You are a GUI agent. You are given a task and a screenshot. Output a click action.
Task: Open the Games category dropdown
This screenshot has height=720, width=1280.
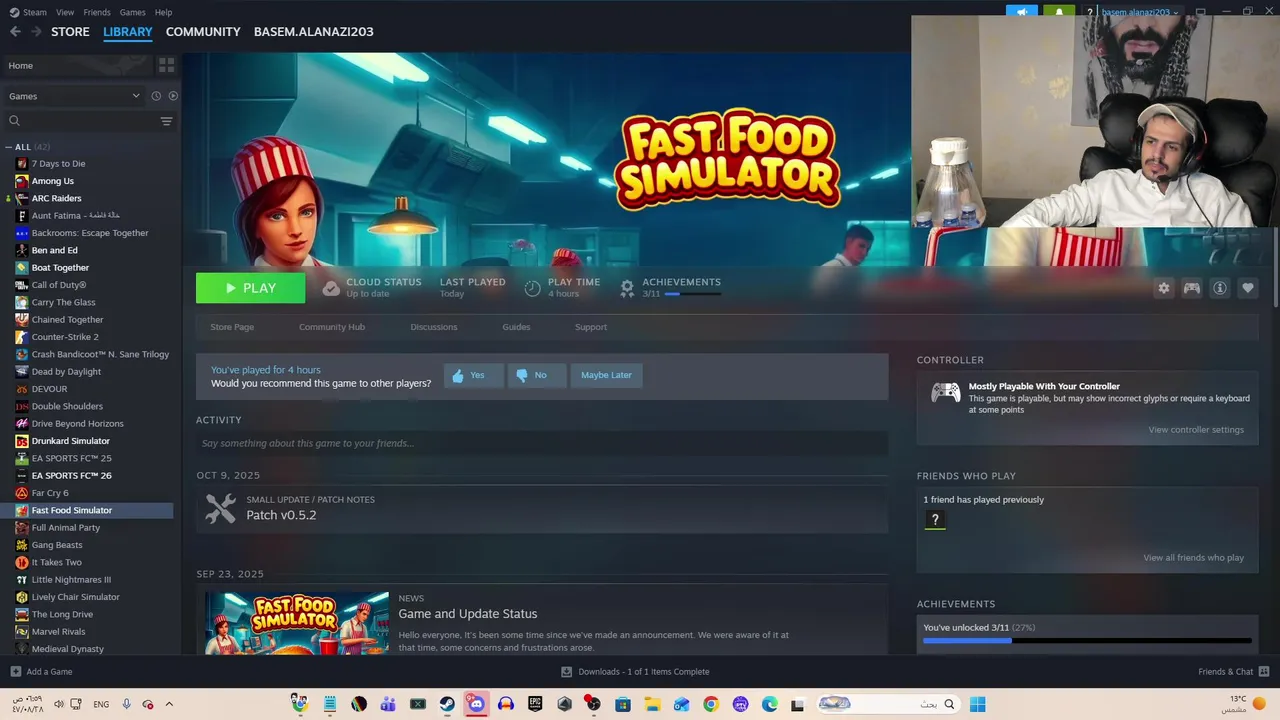pos(74,96)
